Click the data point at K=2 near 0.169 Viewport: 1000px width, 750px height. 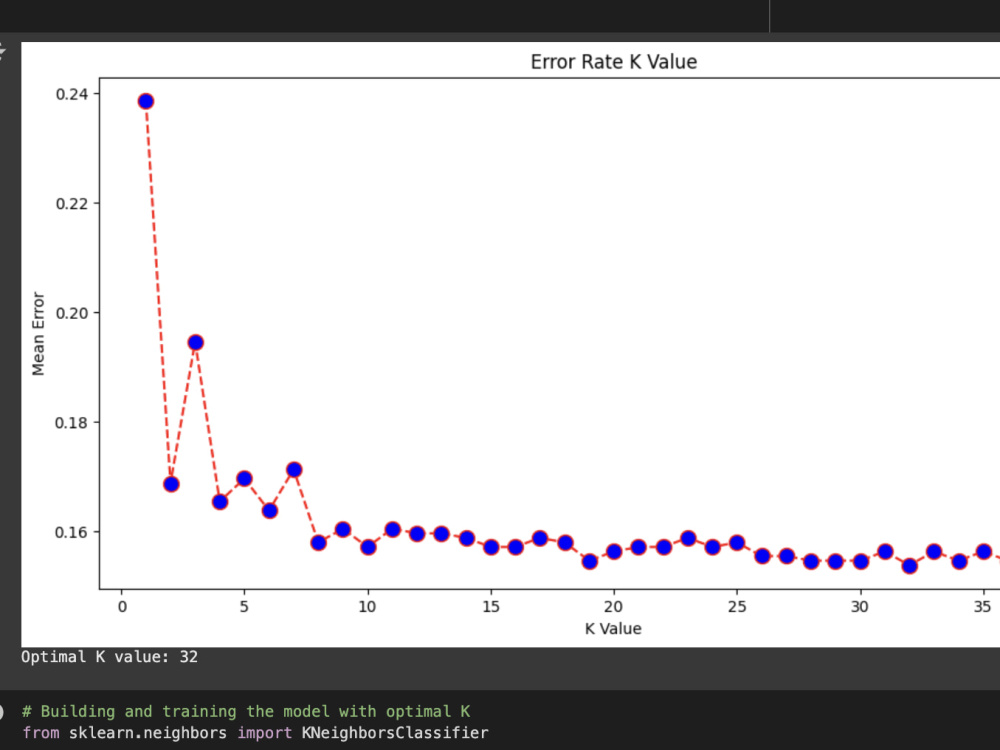pyautogui.click(x=171, y=484)
